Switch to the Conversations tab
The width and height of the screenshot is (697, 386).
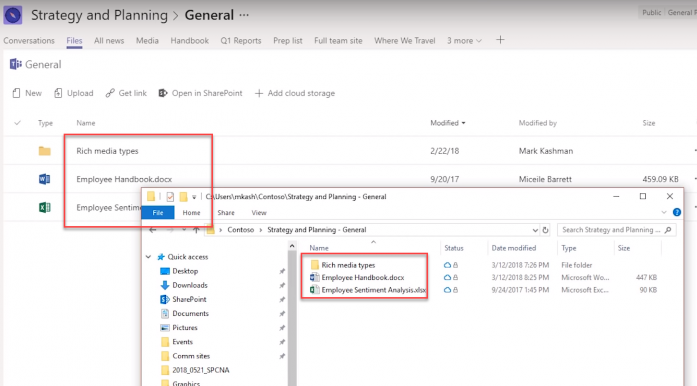29,40
